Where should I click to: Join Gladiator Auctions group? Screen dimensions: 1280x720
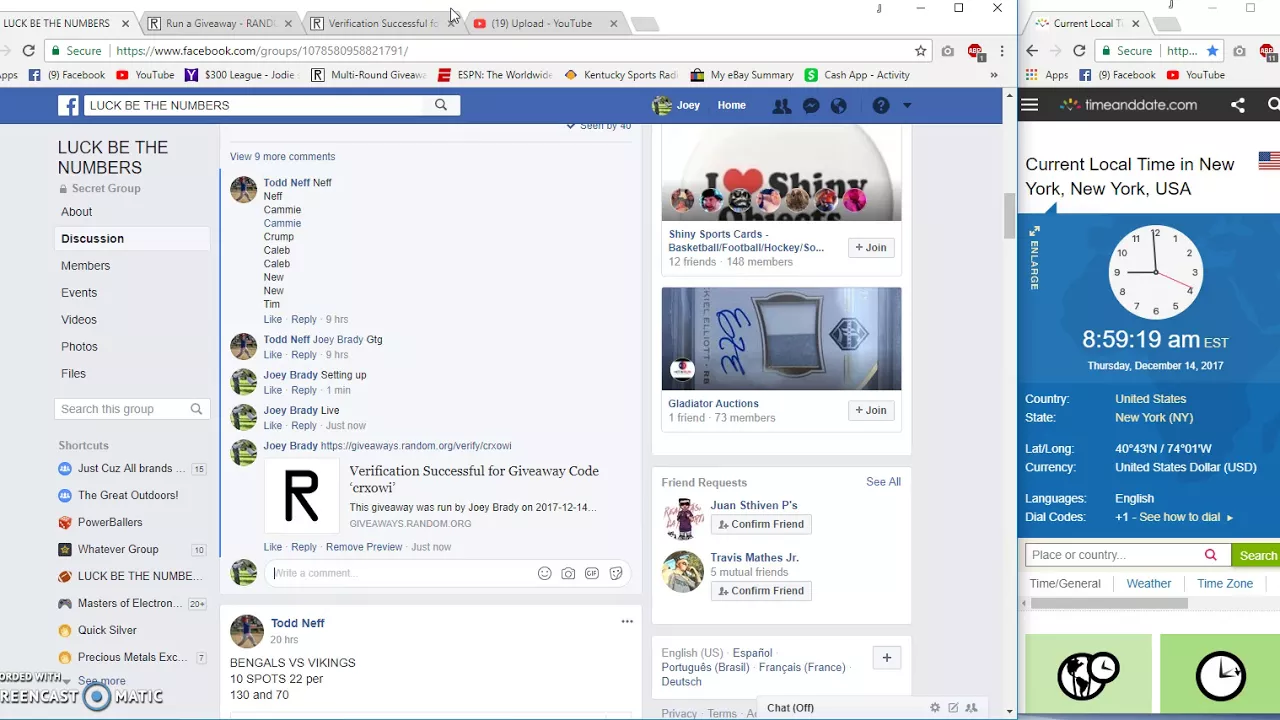click(871, 410)
